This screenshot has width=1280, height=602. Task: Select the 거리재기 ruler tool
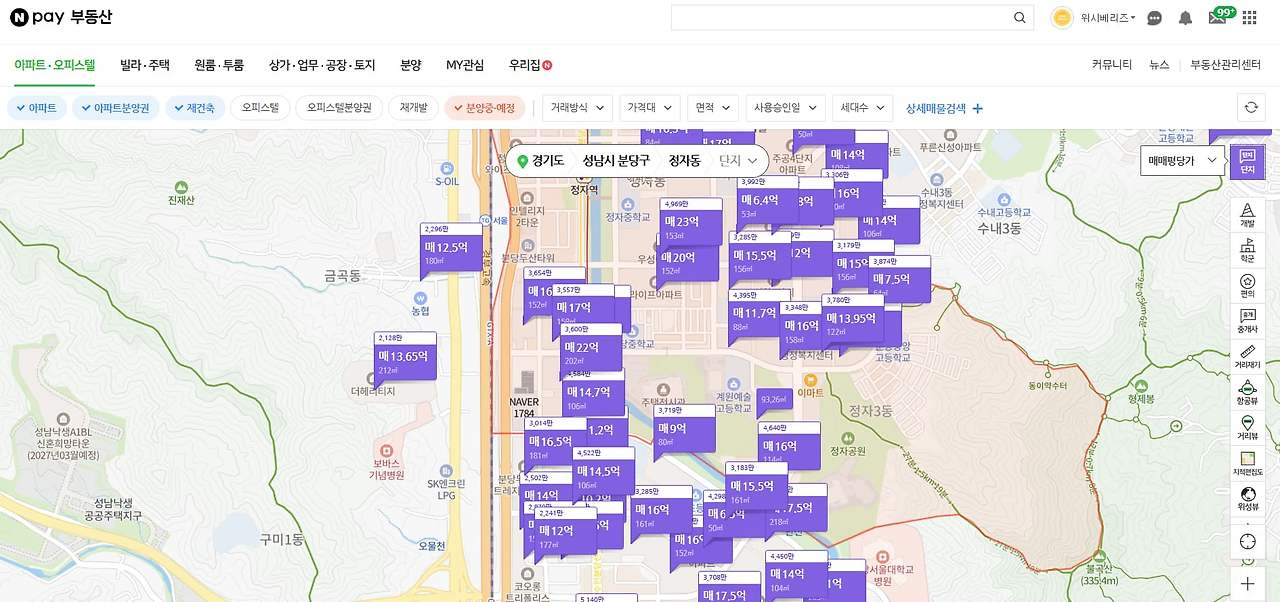coord(1247,357)
